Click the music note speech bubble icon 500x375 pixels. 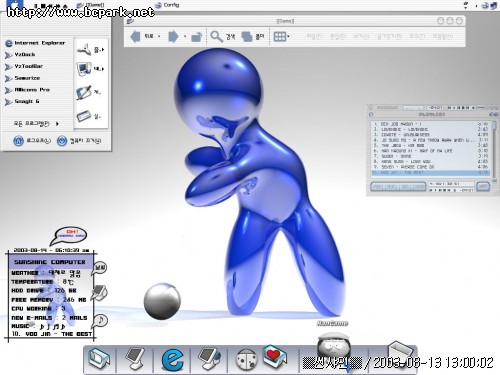pyautogui.click(x=99, y=321)
